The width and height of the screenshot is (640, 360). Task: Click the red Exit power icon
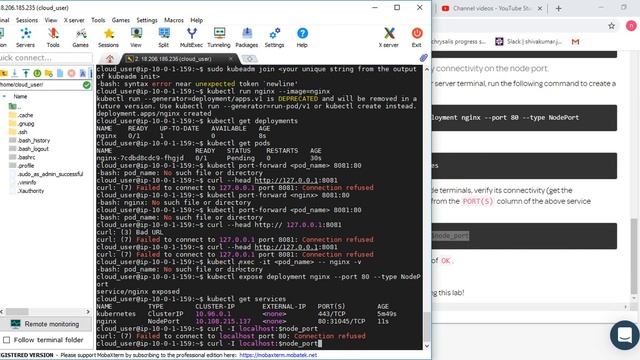tap(417, 38)
